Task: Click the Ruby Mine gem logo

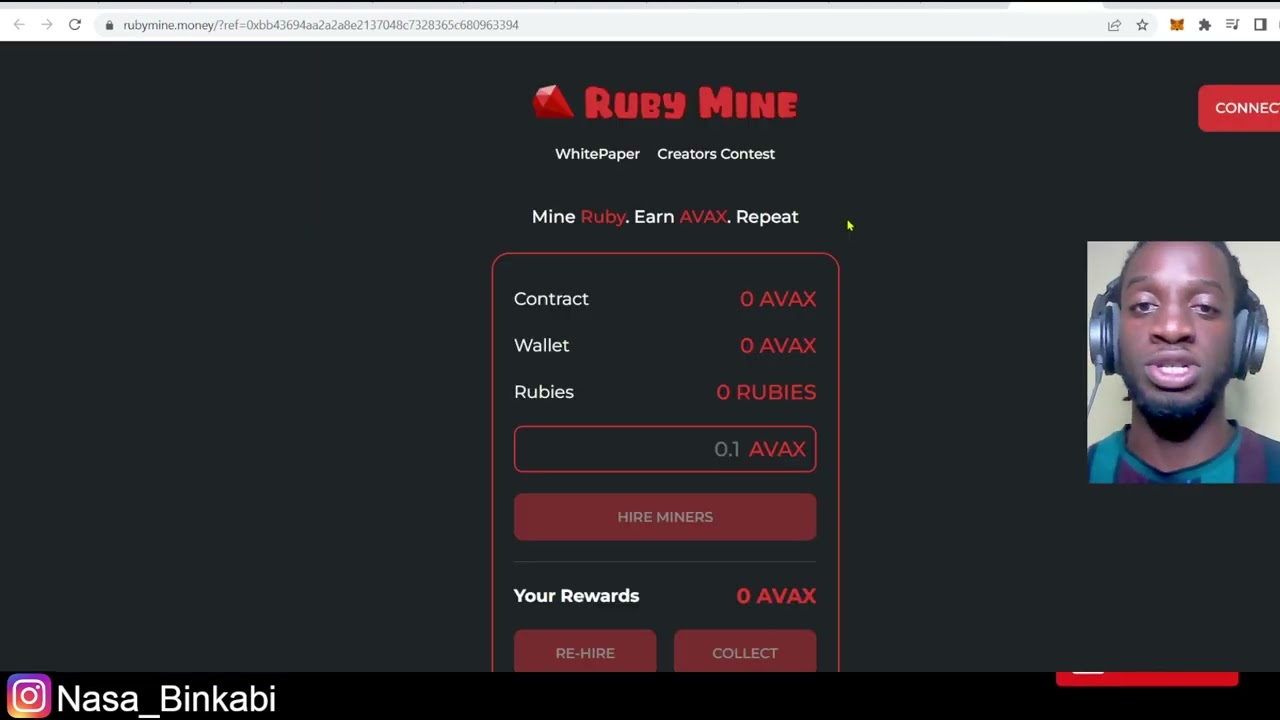Action: click(553, 102)
